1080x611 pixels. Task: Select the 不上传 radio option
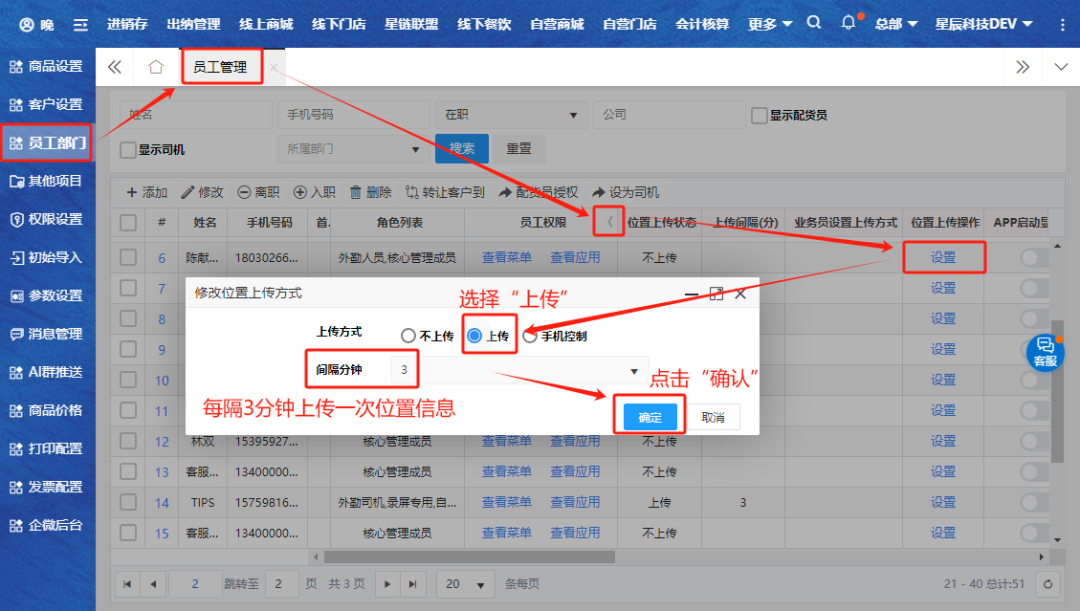[408, 336]
